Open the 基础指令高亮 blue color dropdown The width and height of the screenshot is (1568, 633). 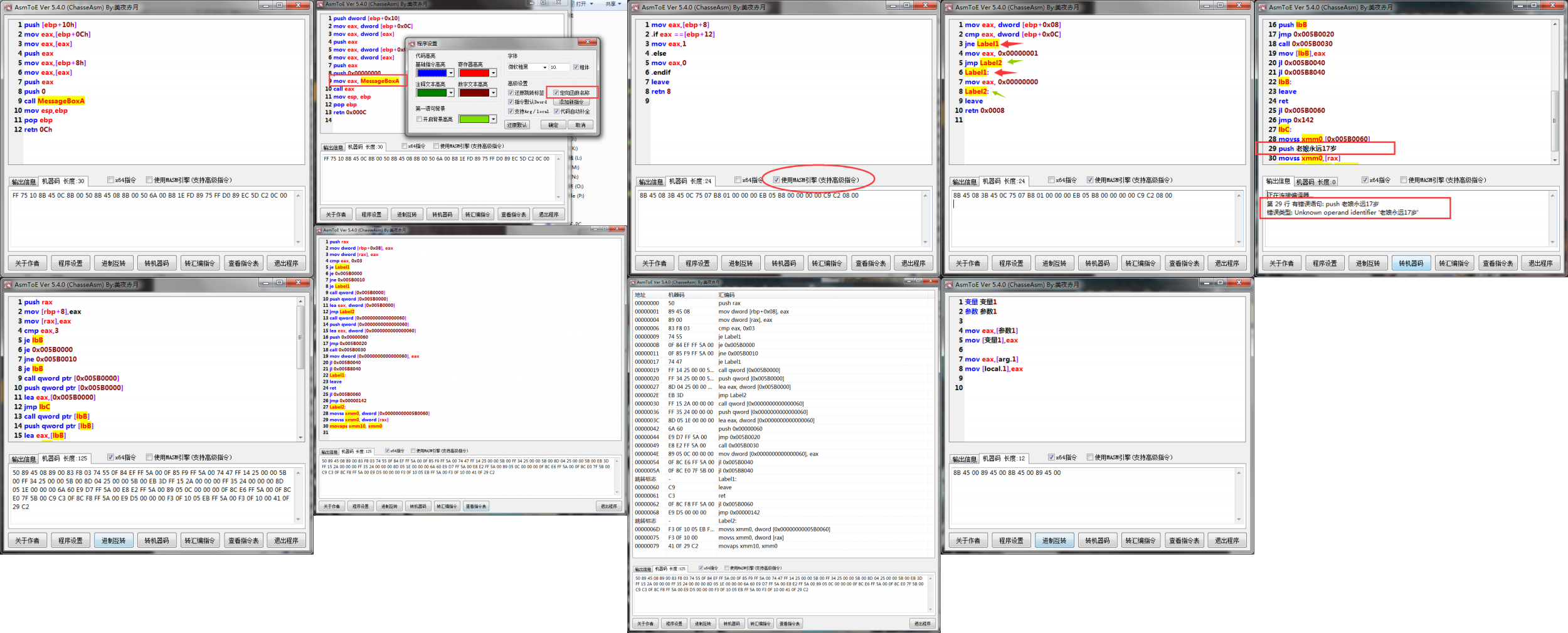(450, 73)
